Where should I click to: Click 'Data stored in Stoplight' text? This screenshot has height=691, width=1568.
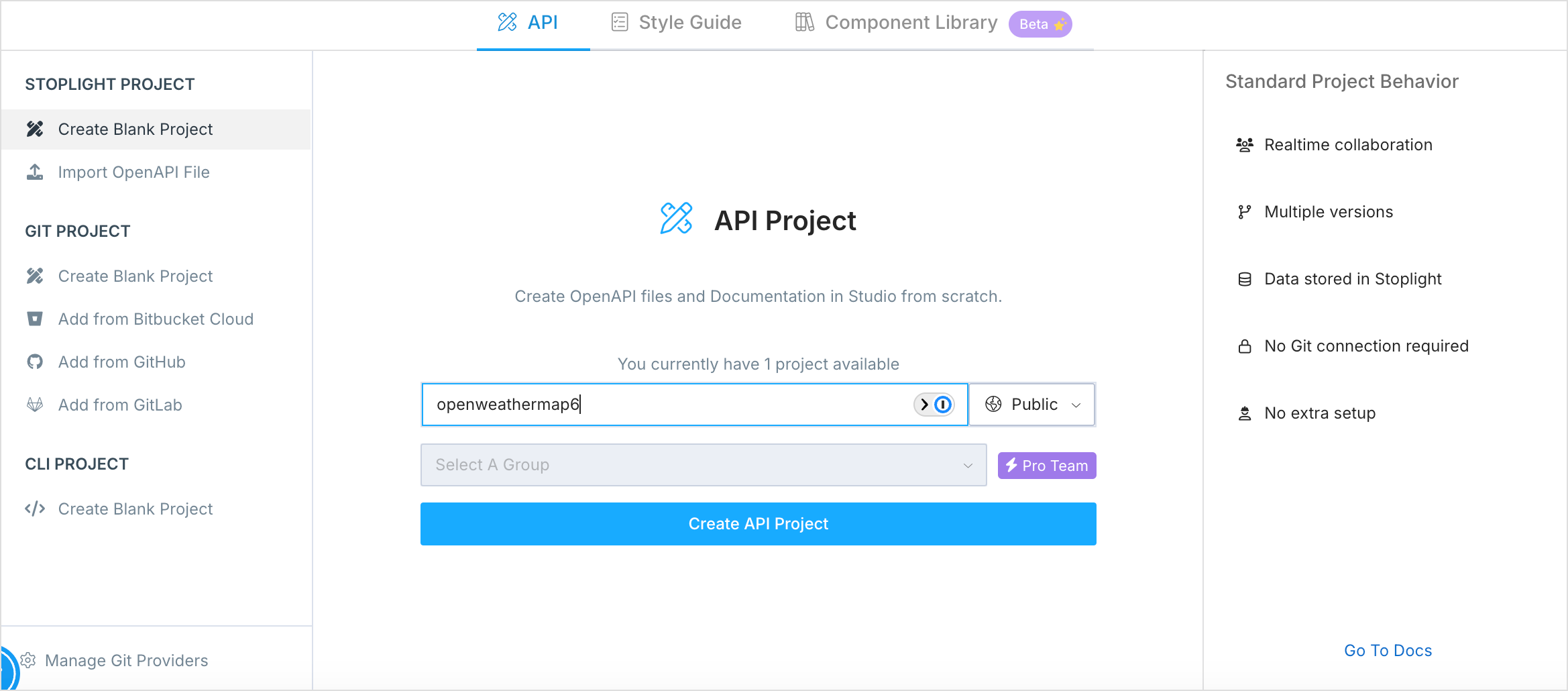pyautogui.click(x=1353, y=279)
